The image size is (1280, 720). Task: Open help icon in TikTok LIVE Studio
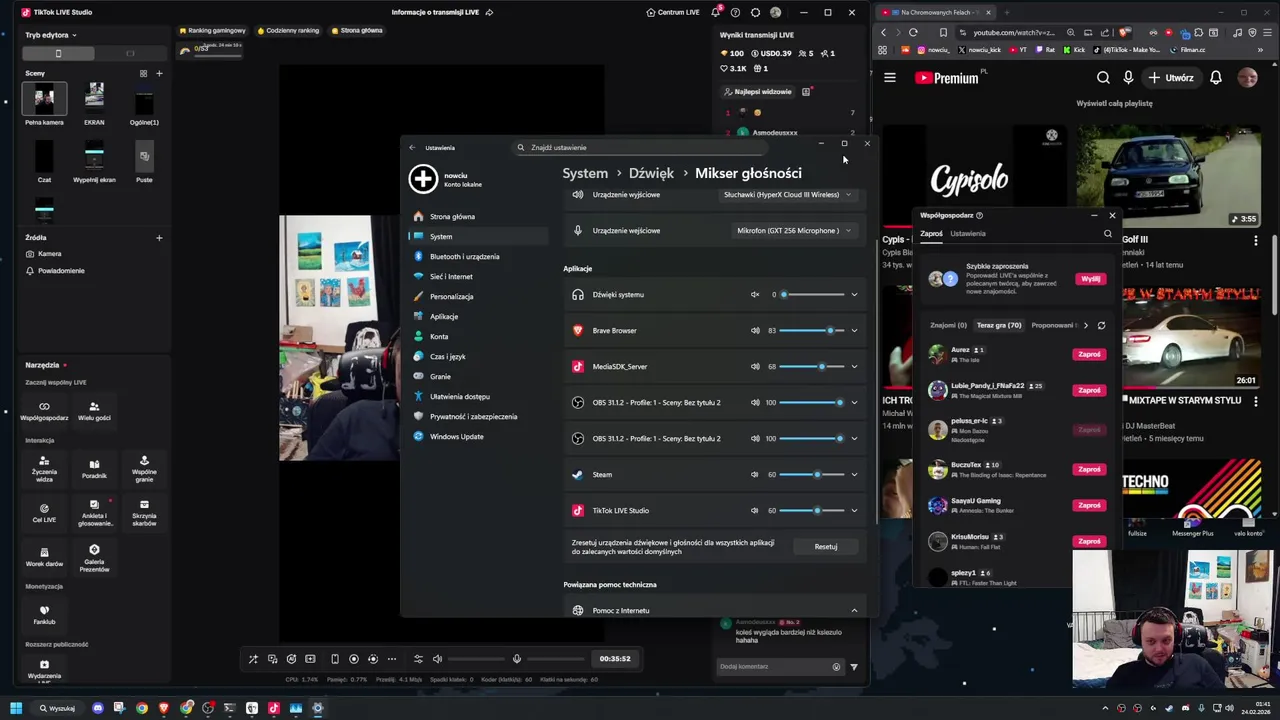735,12
